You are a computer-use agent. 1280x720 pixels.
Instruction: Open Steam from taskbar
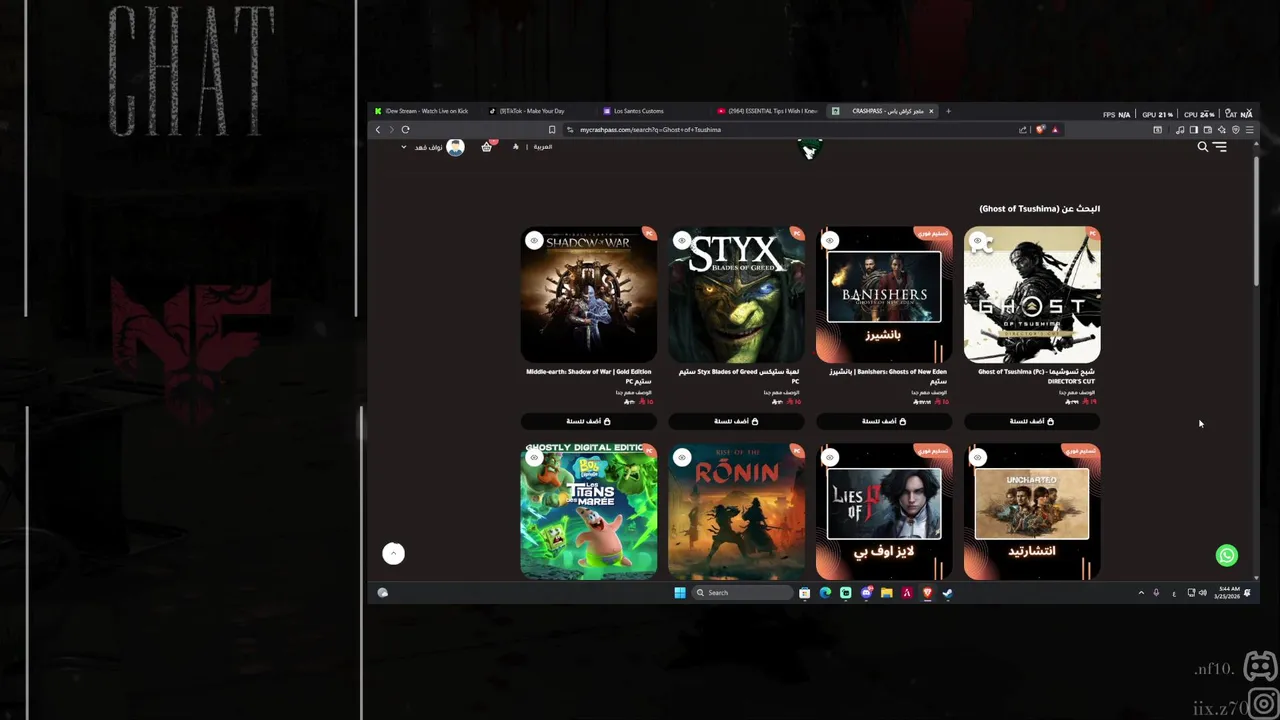pos(947,593)
